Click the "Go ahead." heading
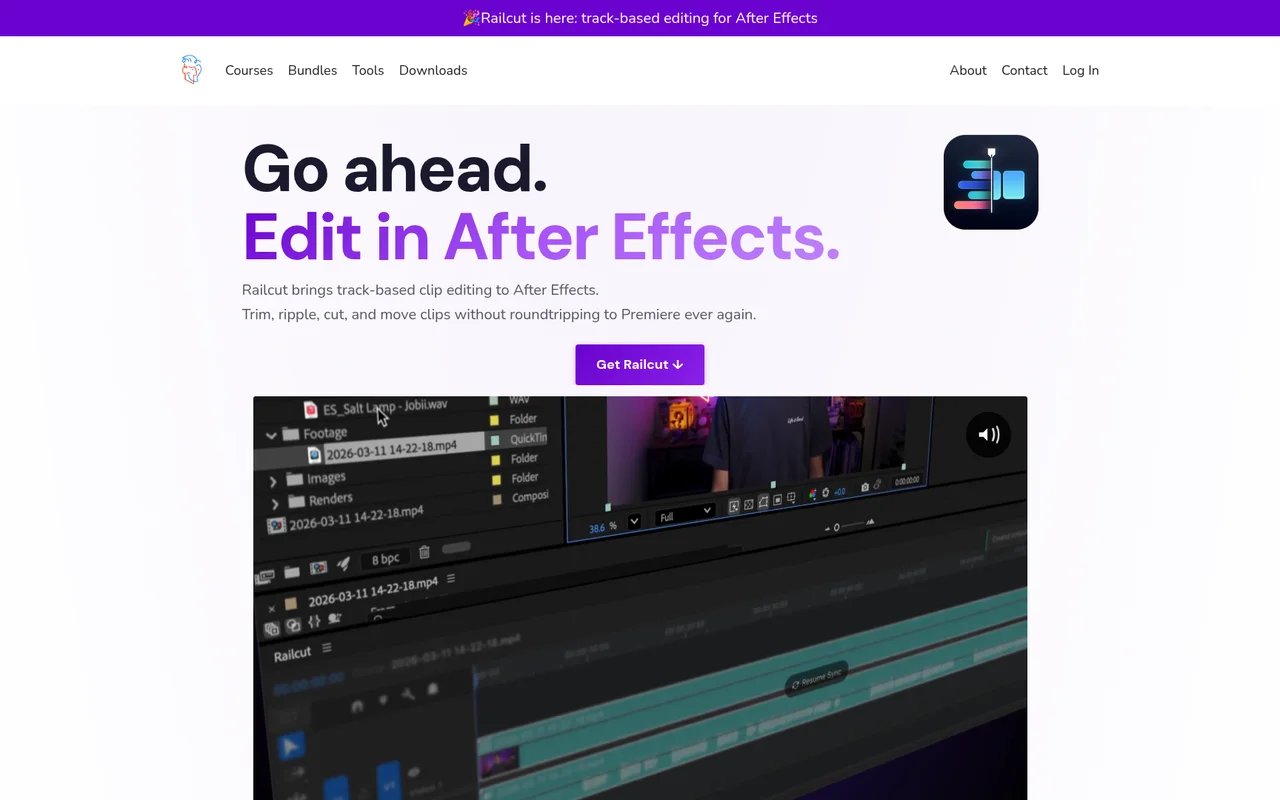 (395, 168)
